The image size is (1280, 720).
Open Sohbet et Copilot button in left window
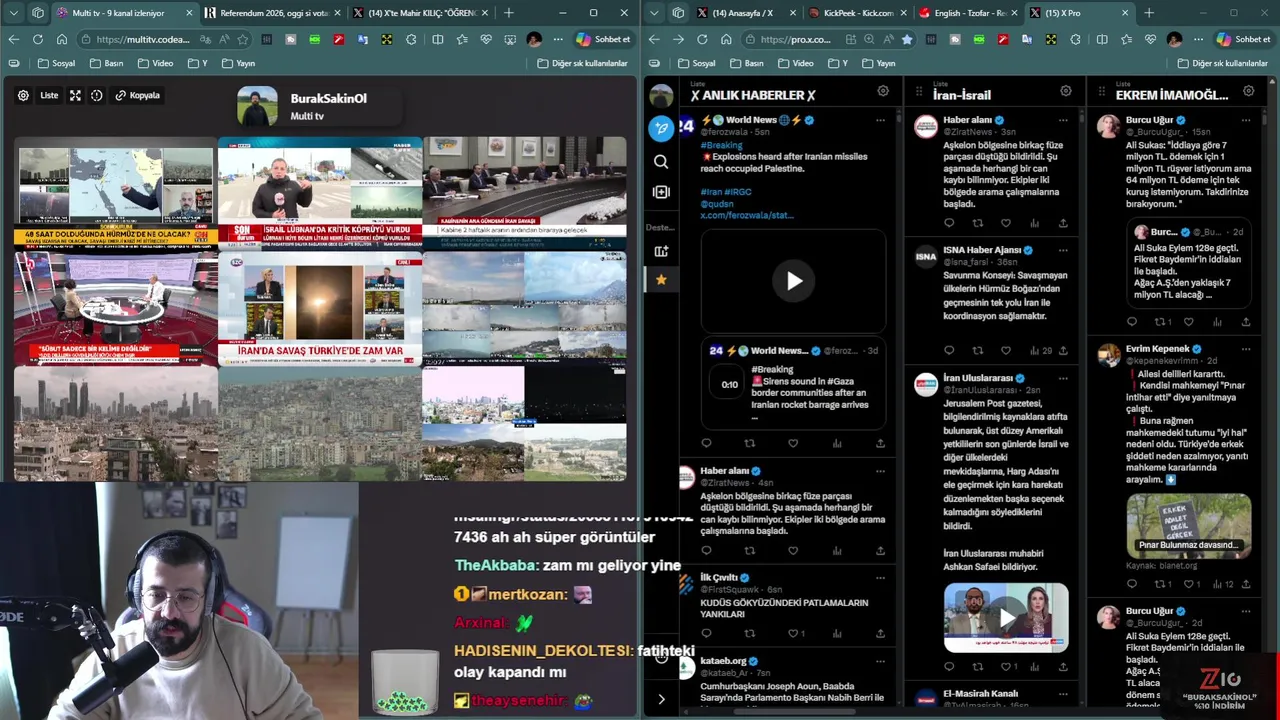click(603, 39)
